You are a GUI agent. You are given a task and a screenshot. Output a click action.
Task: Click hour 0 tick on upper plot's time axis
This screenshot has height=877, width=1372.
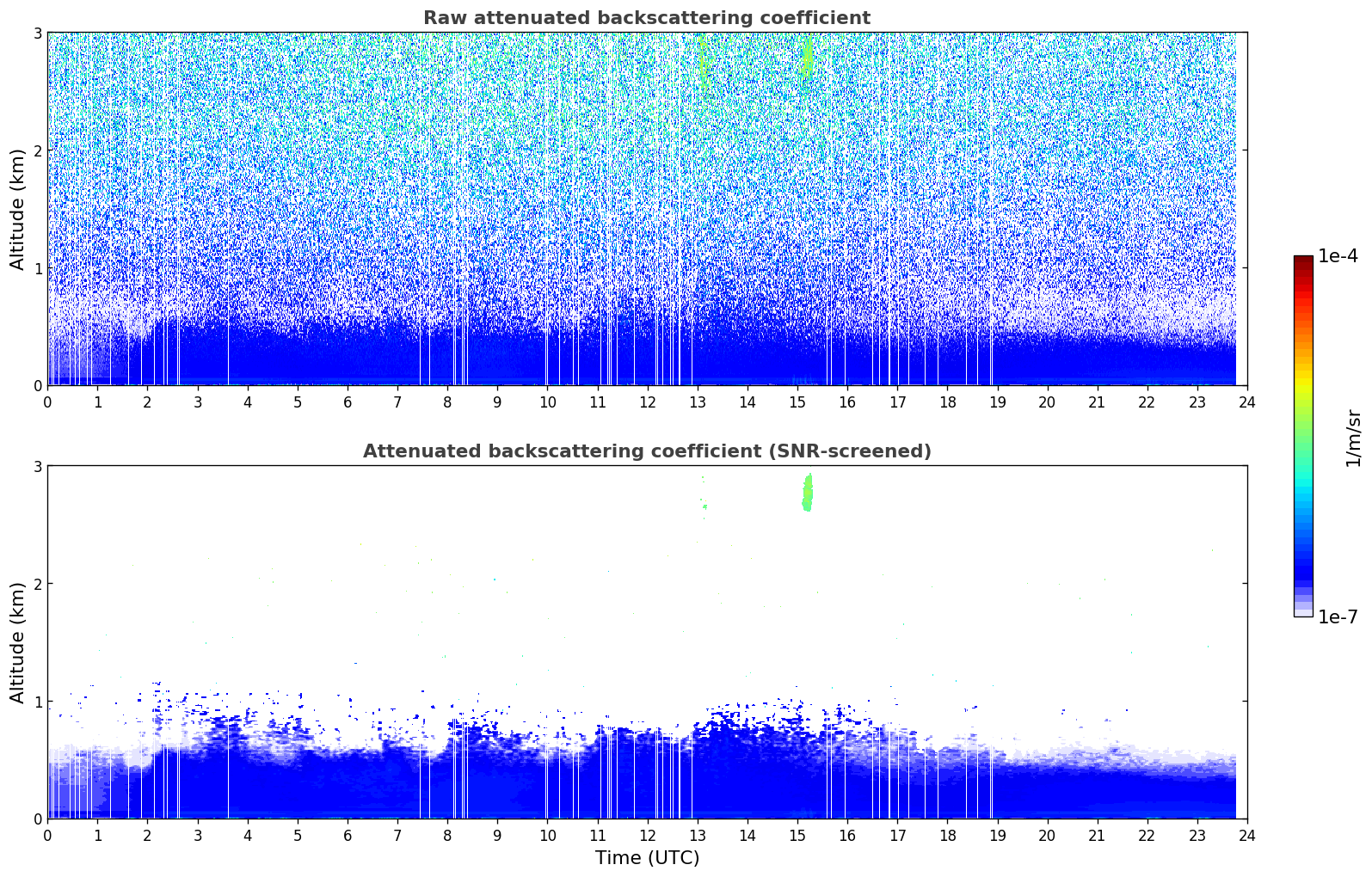[x=47, y=402]
